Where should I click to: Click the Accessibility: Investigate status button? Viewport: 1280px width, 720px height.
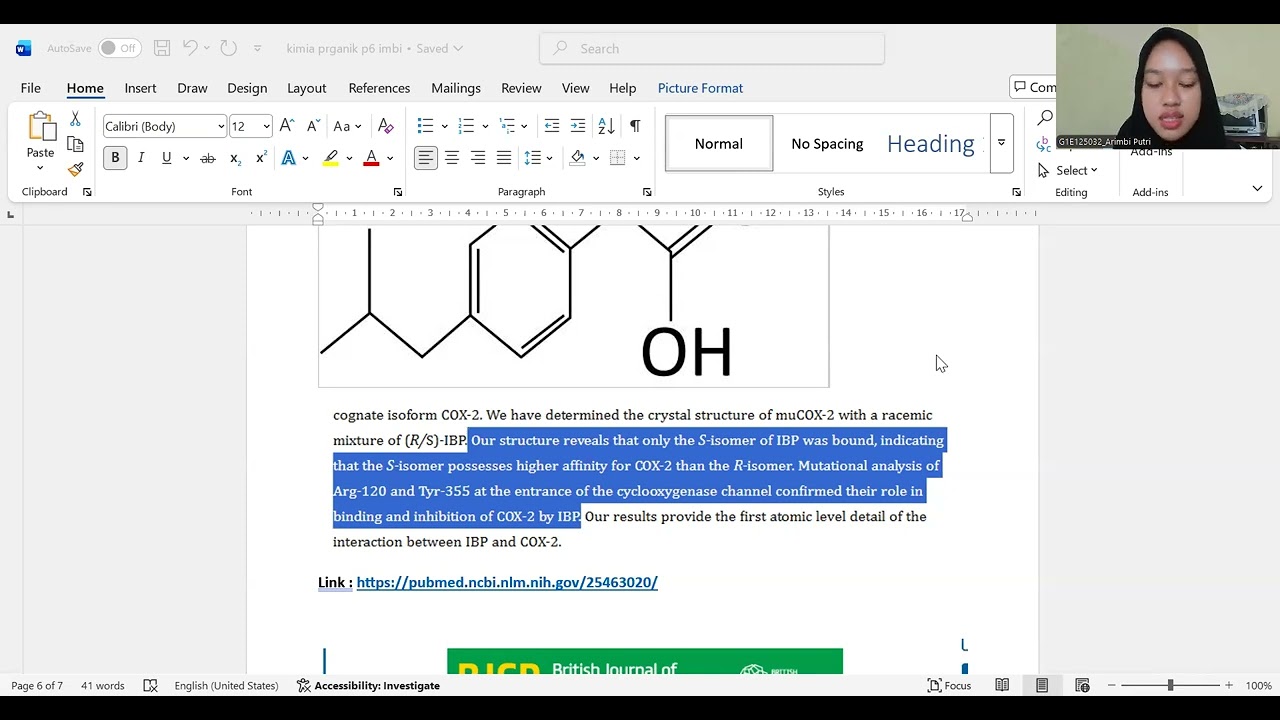[369, 686]
